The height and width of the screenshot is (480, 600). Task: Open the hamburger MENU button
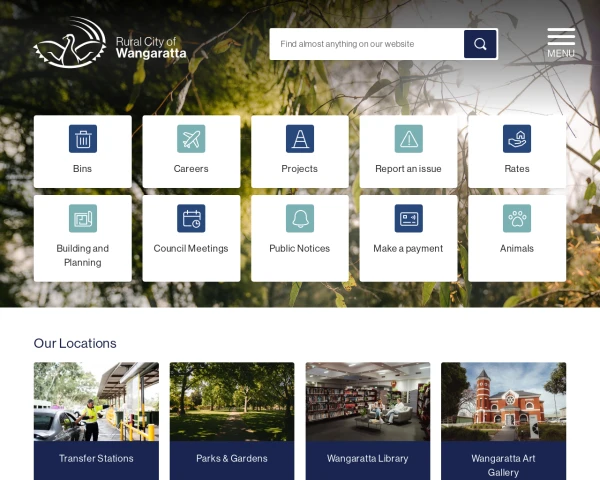pos(561,43)
